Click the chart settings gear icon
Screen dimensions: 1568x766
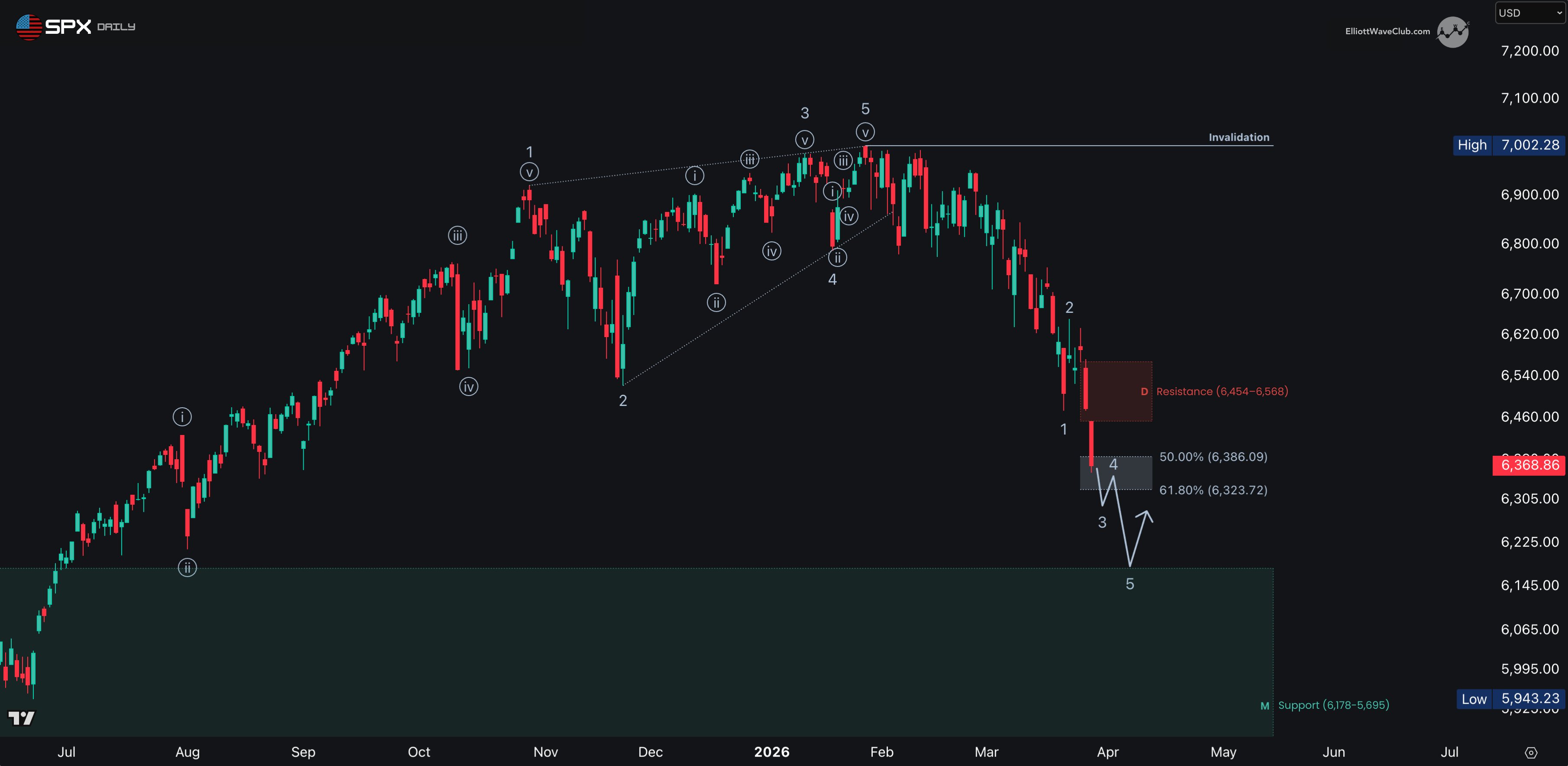coord(1532,753)
